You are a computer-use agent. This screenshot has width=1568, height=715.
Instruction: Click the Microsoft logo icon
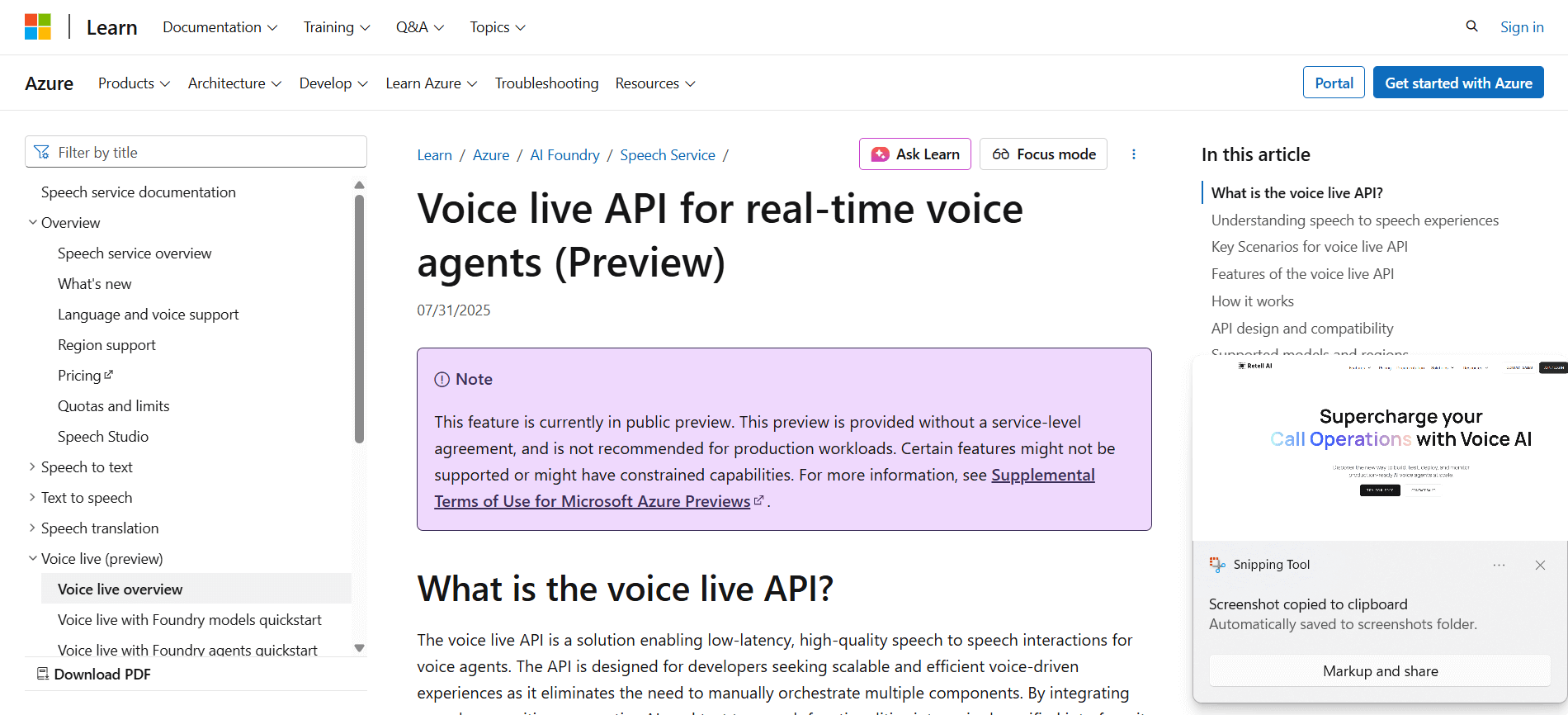point(38,26)
